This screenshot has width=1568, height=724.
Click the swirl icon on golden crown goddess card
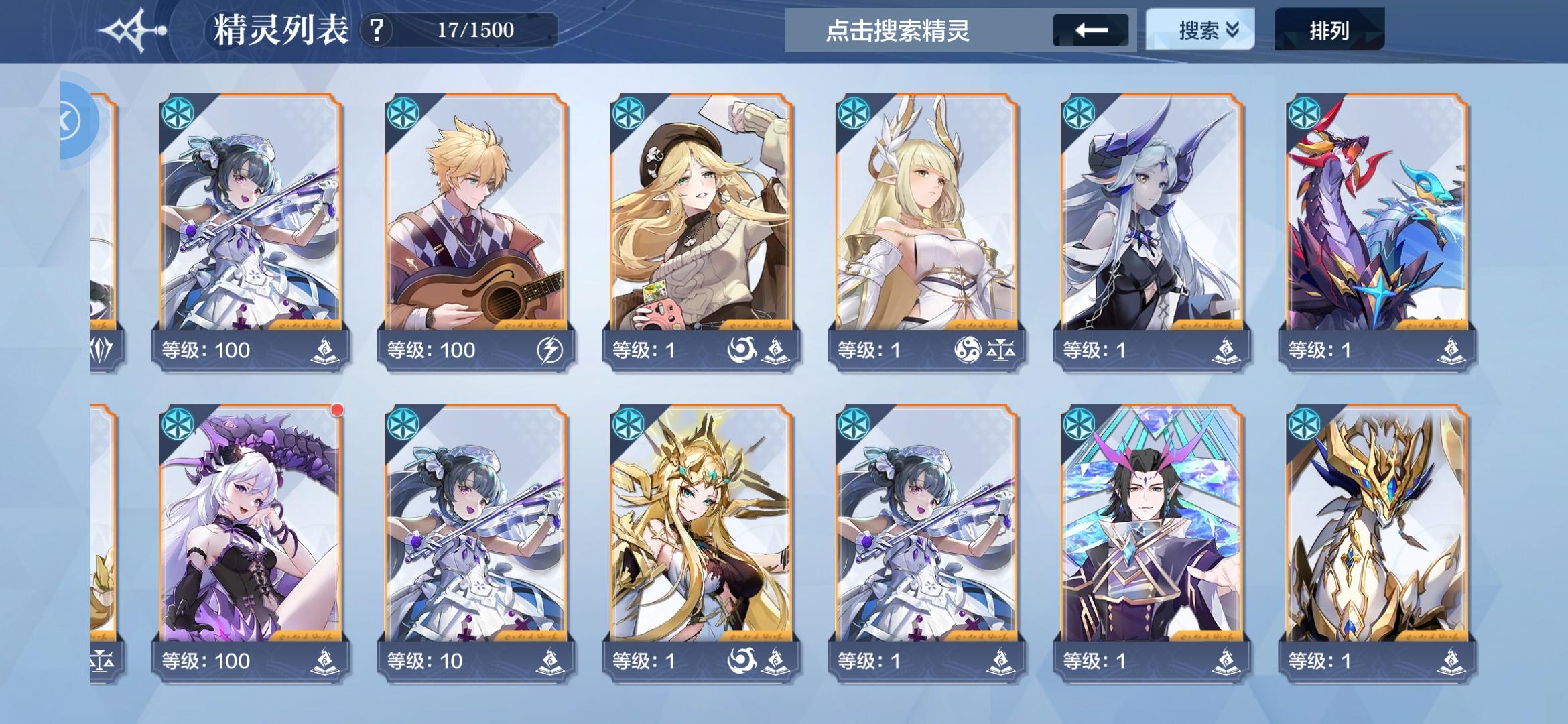click(742, 661)
